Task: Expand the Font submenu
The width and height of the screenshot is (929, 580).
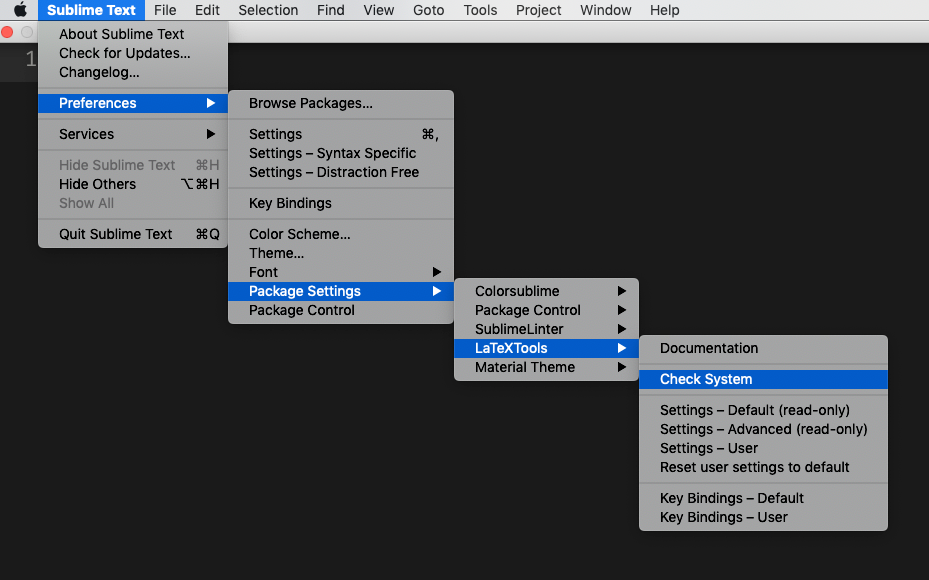Action: click(262, 271)
